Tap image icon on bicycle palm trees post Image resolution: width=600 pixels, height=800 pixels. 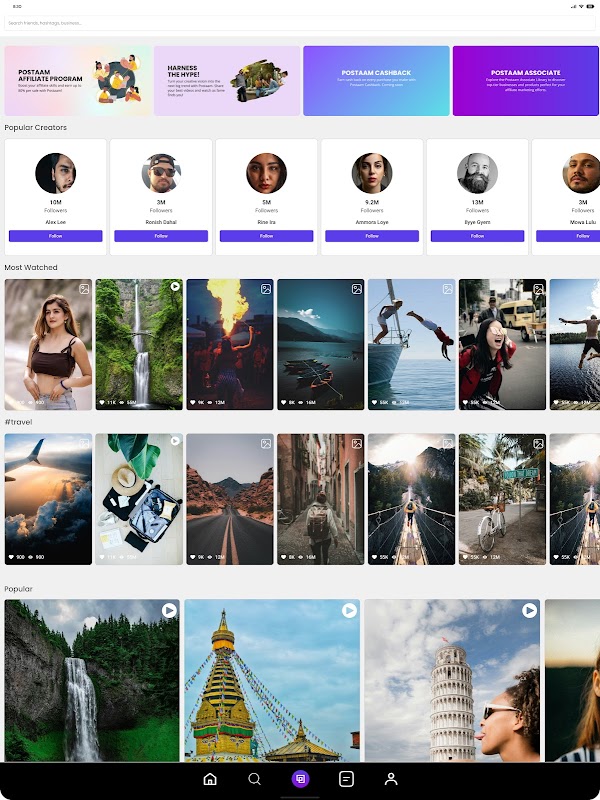538,444
